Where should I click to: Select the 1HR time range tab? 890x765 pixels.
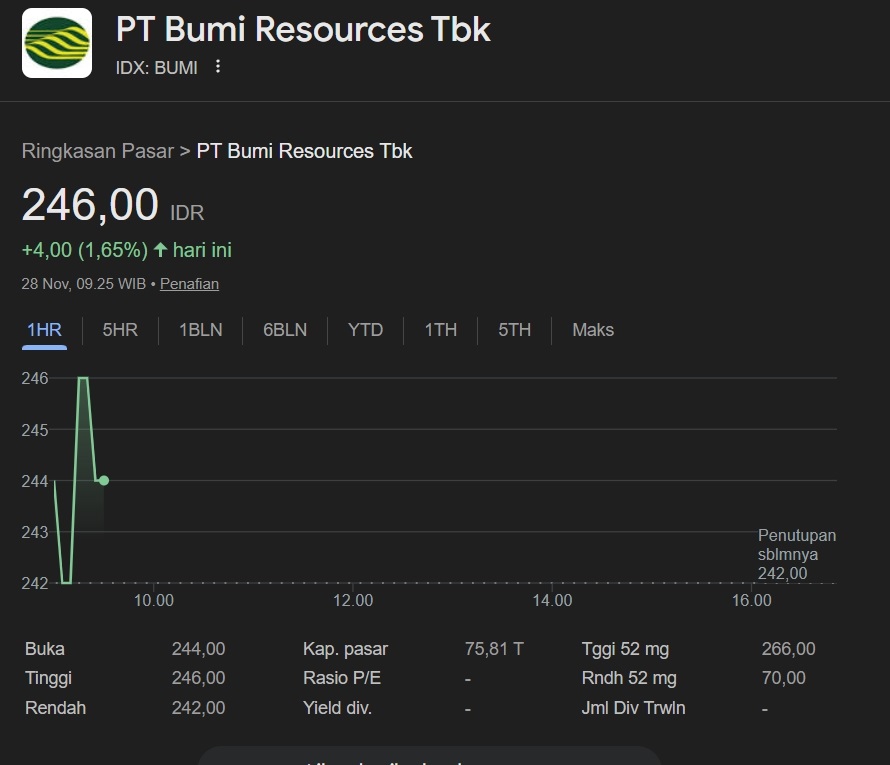point(44,330)
